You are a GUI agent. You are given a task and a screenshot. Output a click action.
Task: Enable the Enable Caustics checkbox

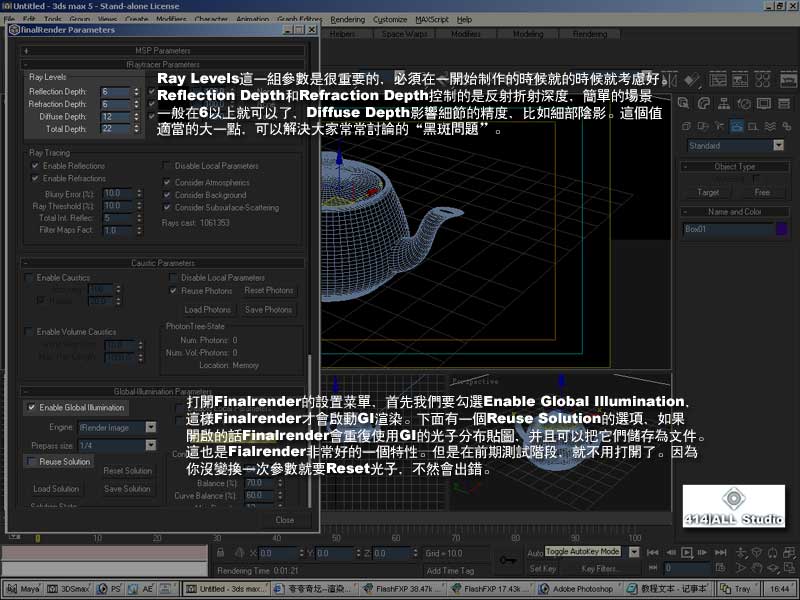point(29,278)
